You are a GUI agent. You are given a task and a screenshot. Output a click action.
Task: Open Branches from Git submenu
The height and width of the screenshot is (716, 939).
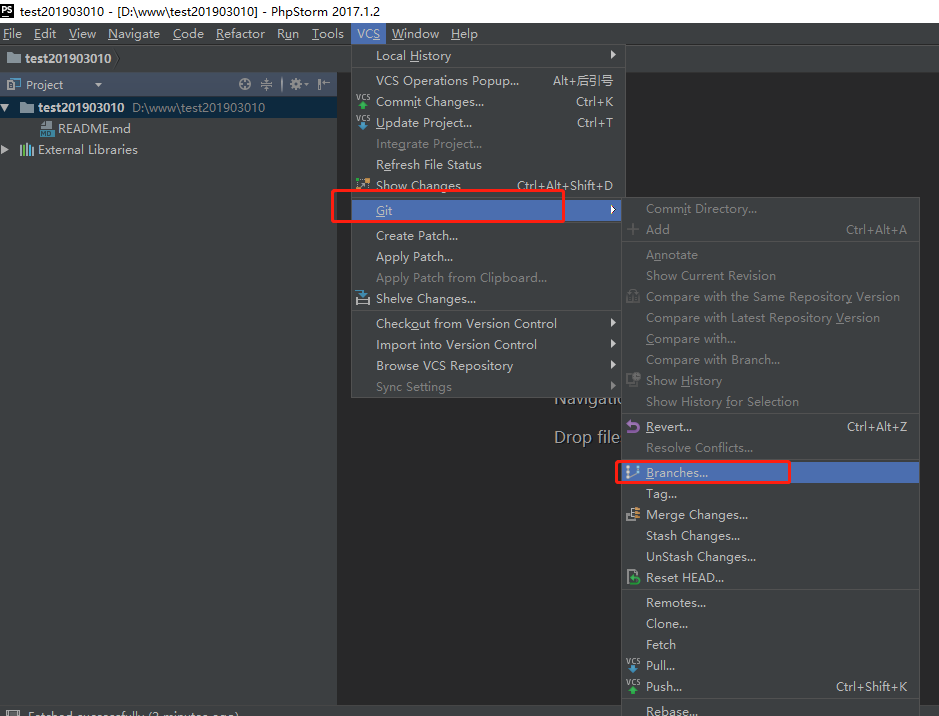pyautogui.click(x=771, y=472)
